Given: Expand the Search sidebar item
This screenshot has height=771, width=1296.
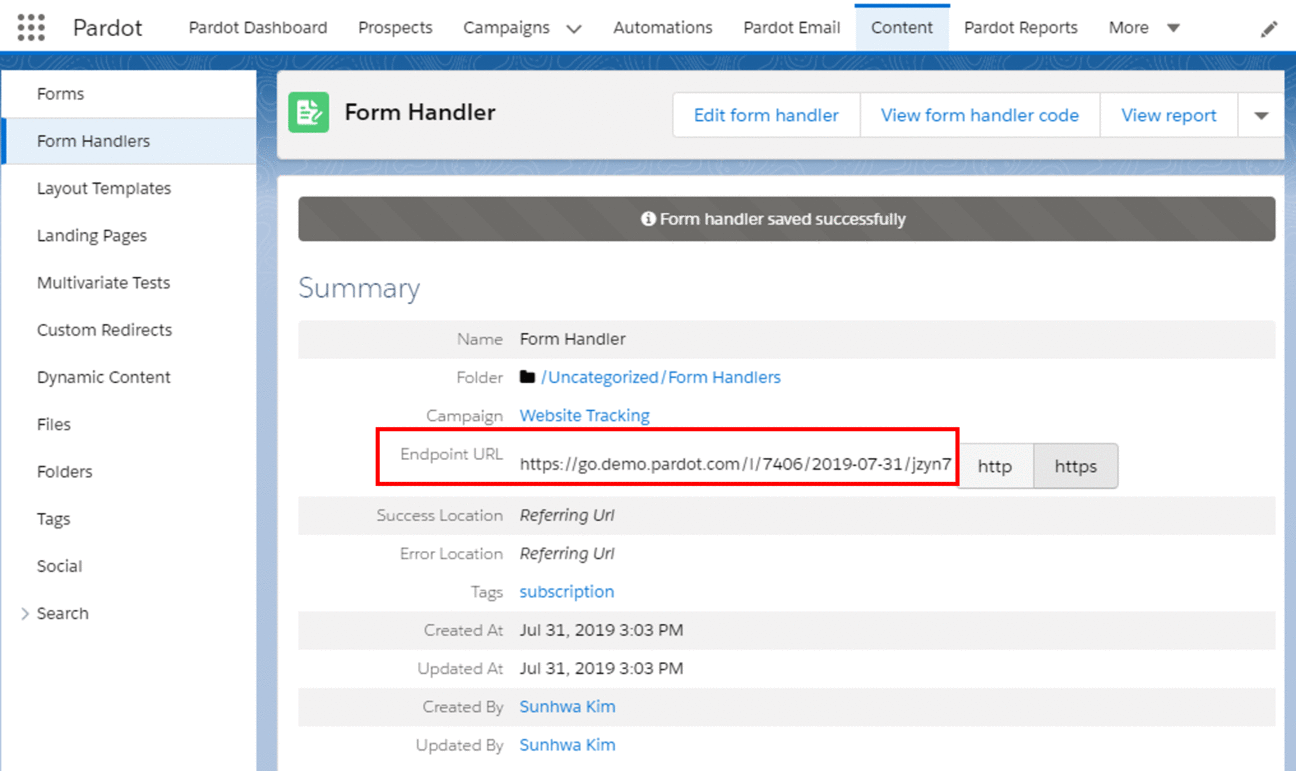Looking at the screenshot, I should 25,613.
